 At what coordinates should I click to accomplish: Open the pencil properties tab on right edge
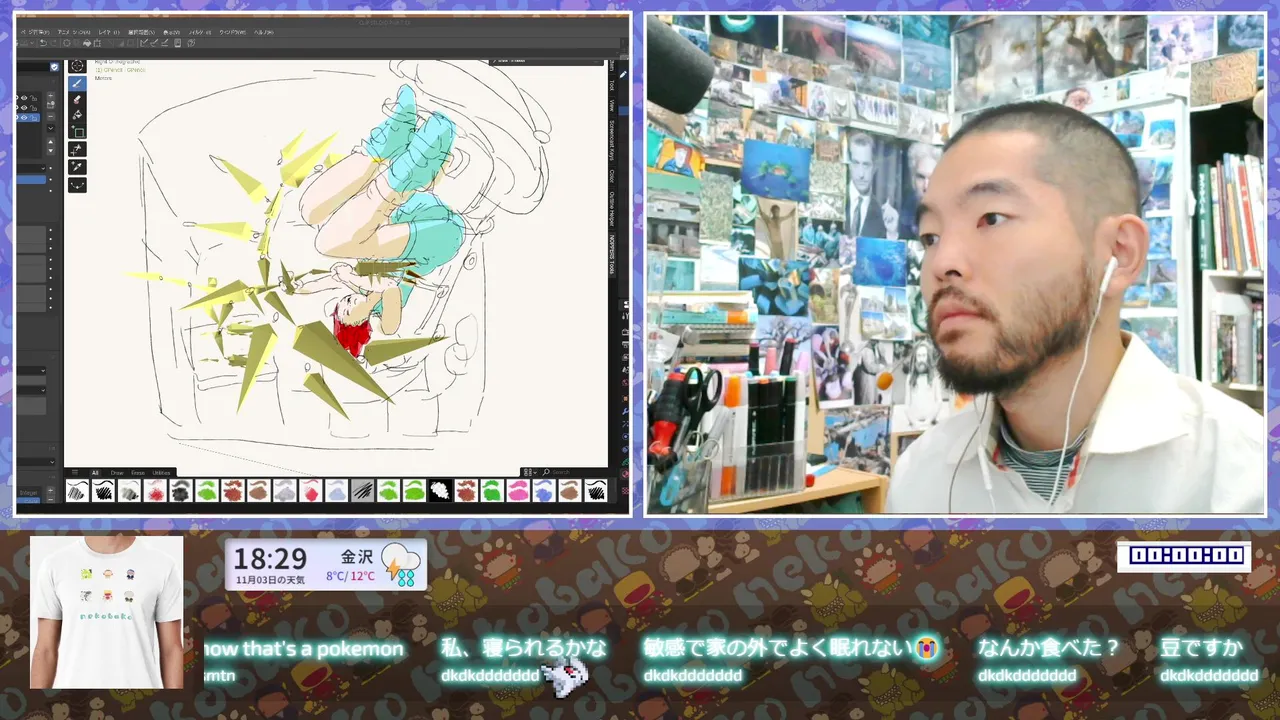[623, 74]
